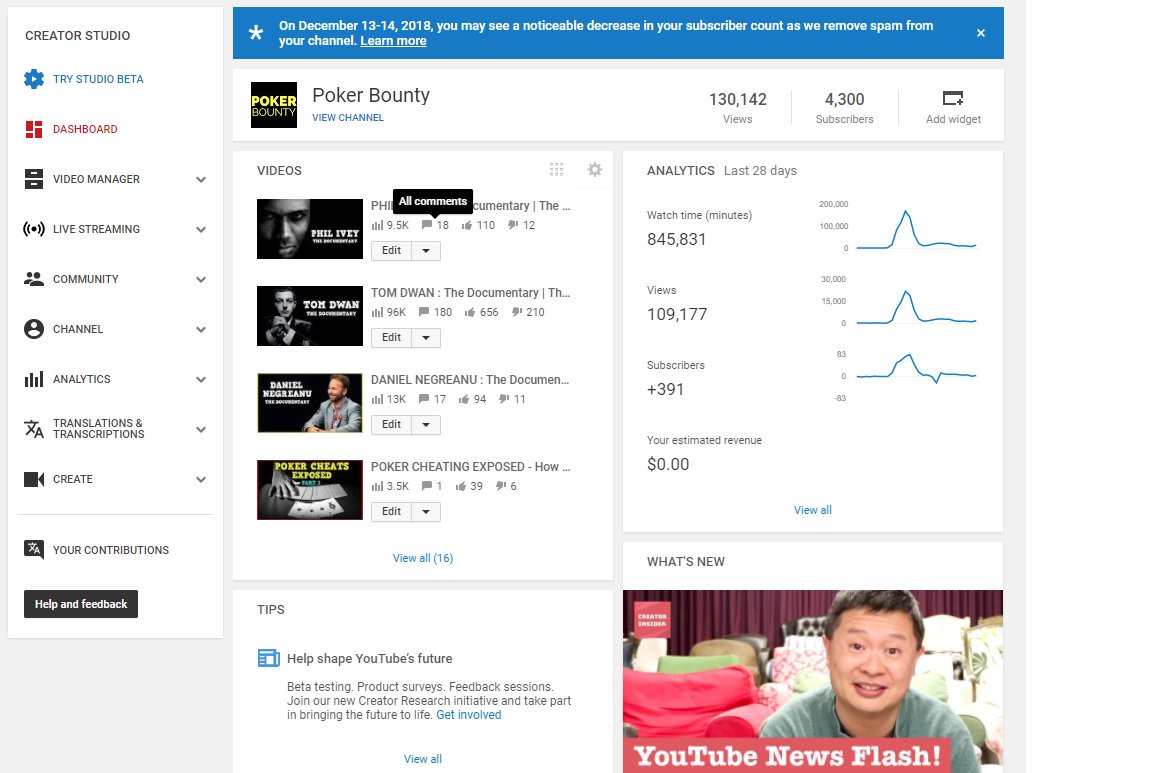The width and height of the screenshot is (1152, 773).
Task: Expand the Channel section chevron
Action: click(201, 329)
